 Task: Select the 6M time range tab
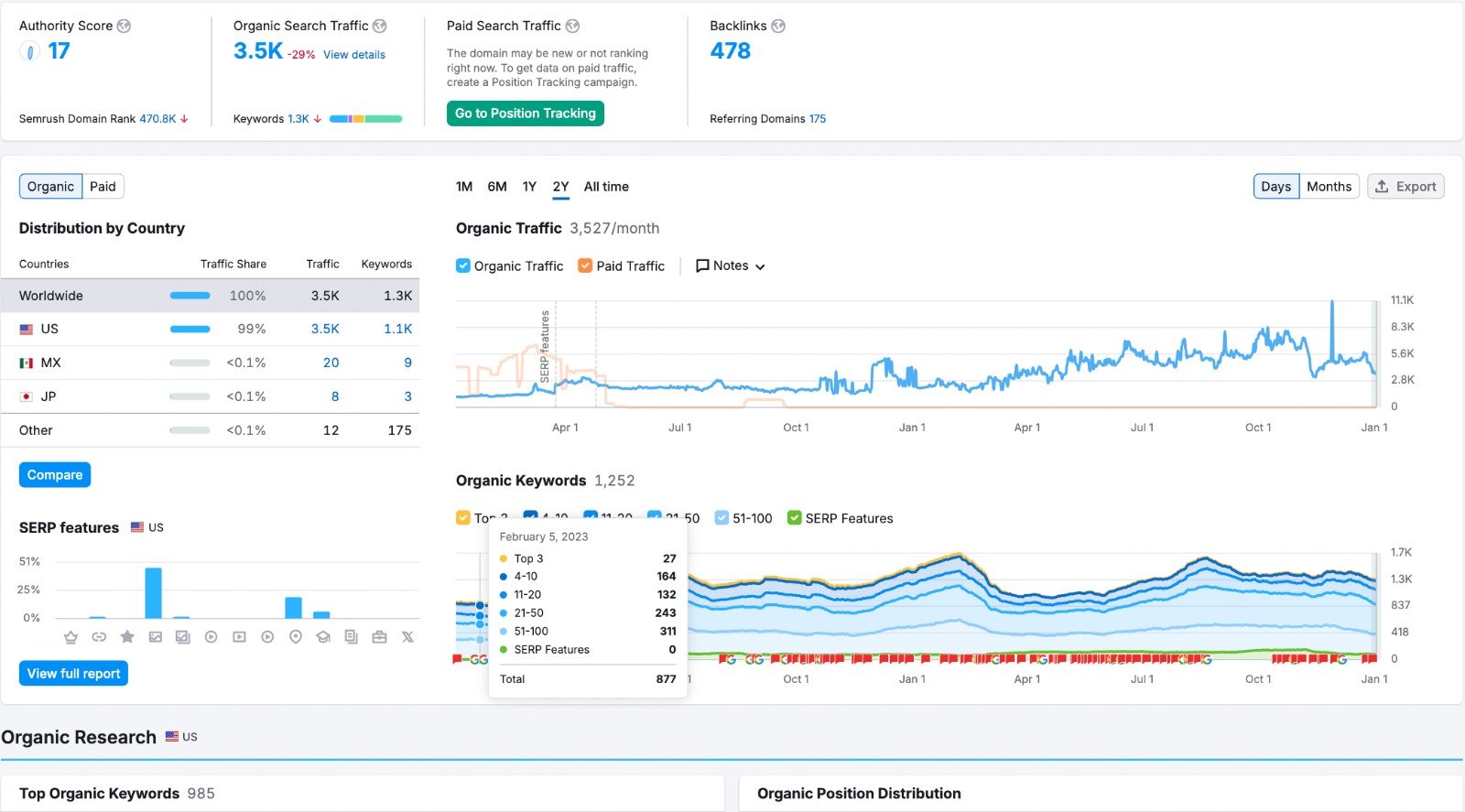click(497, 187)
